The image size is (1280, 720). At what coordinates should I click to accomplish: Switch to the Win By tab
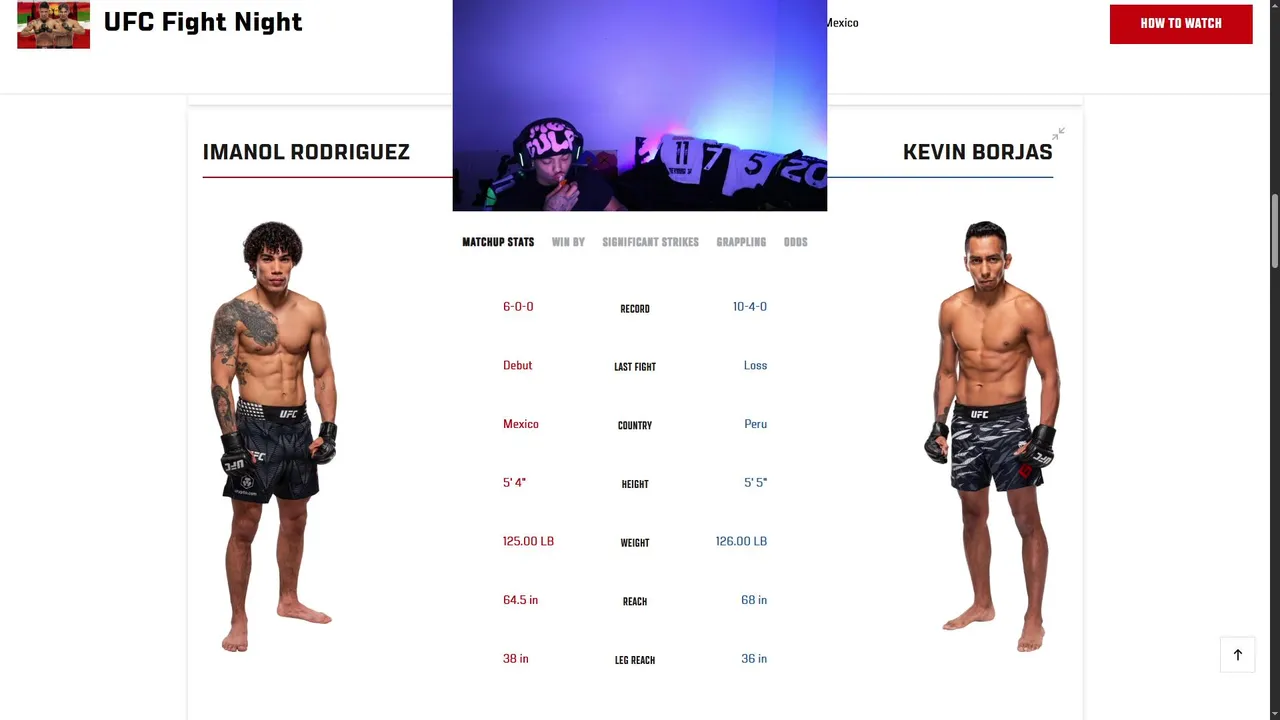click(x=568, y=242)
